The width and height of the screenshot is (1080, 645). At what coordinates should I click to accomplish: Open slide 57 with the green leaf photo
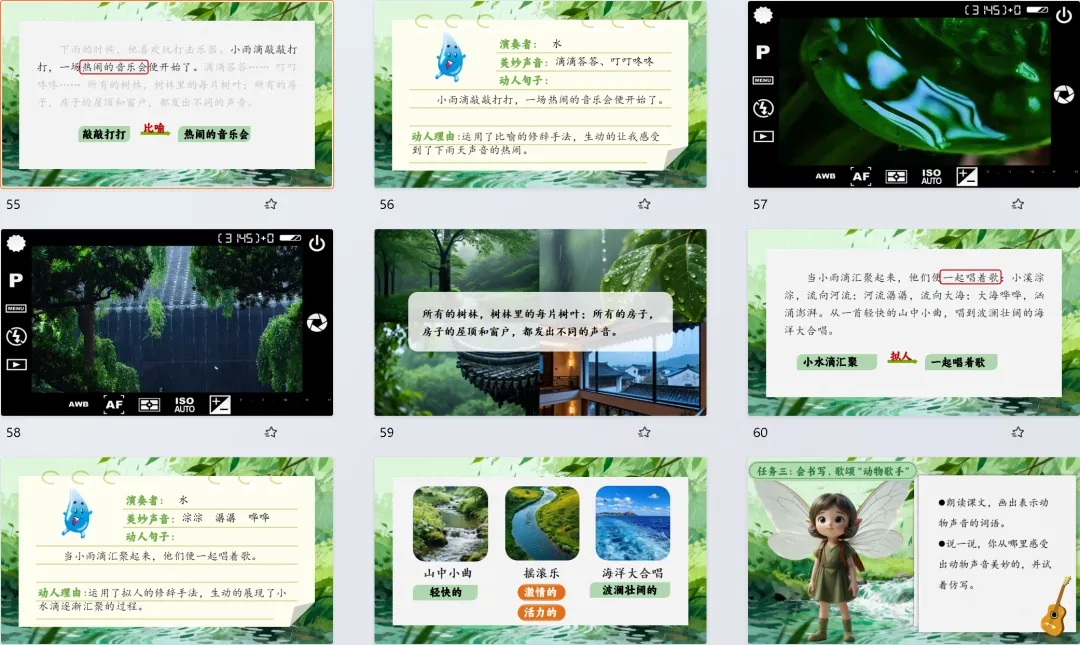tap(913, 94)
